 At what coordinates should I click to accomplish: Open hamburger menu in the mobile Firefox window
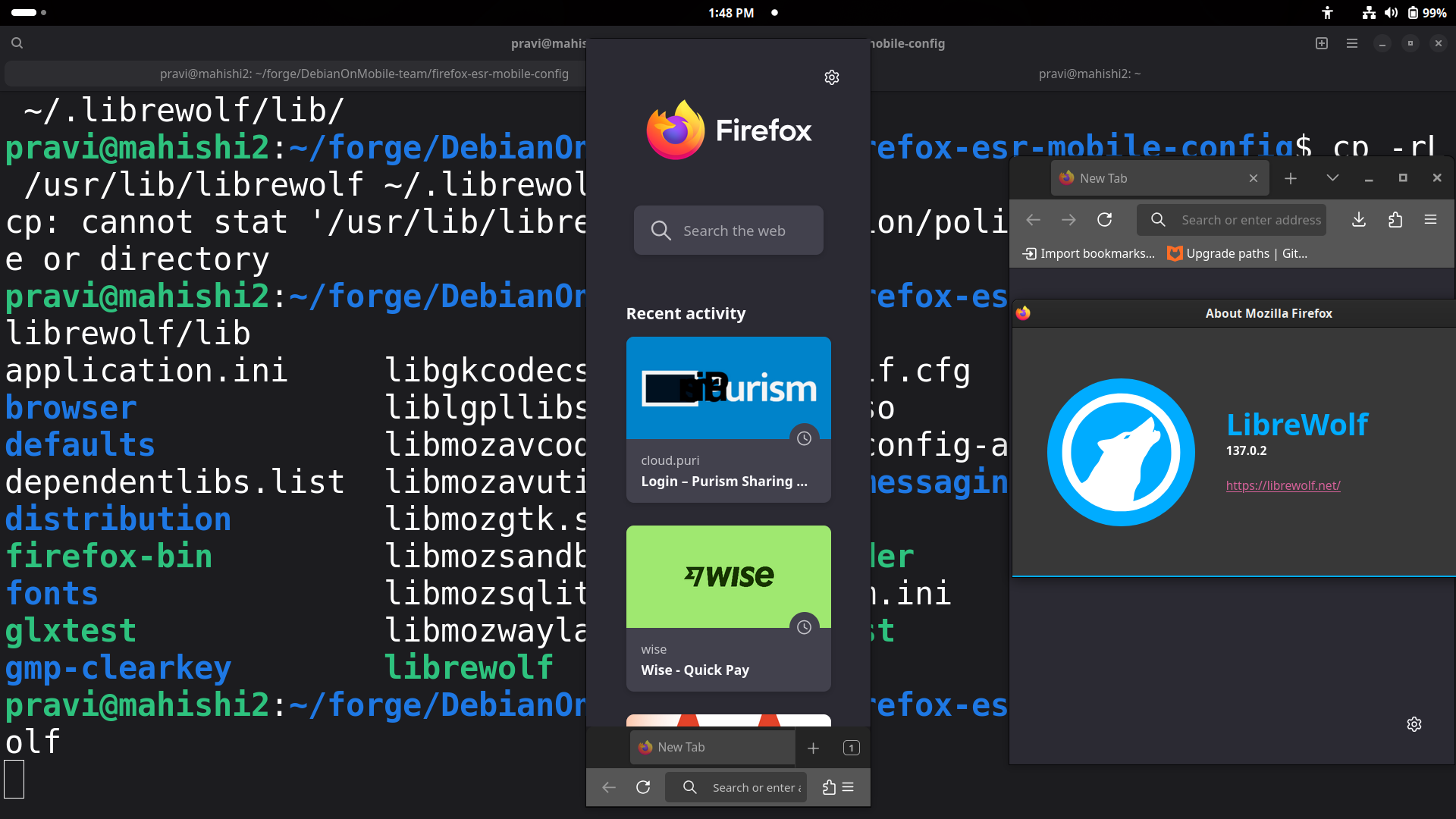(849, 787)
